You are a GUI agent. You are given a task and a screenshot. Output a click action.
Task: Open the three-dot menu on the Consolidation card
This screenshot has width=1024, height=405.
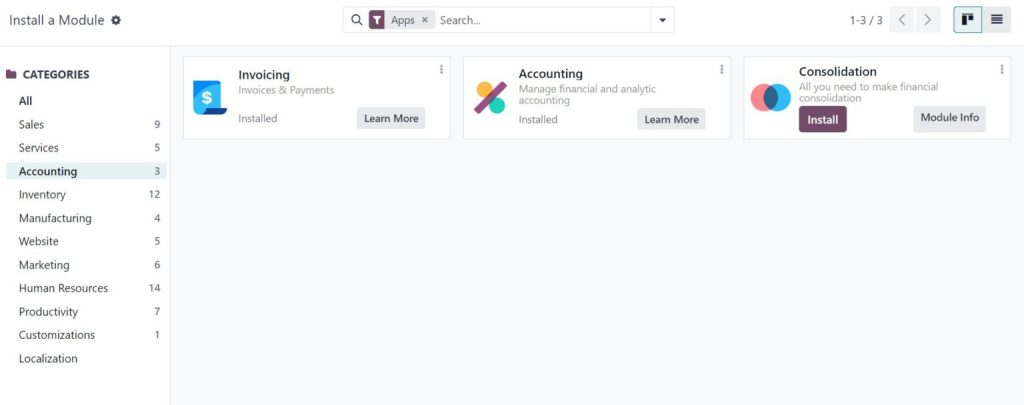[x=1001, y=69]
